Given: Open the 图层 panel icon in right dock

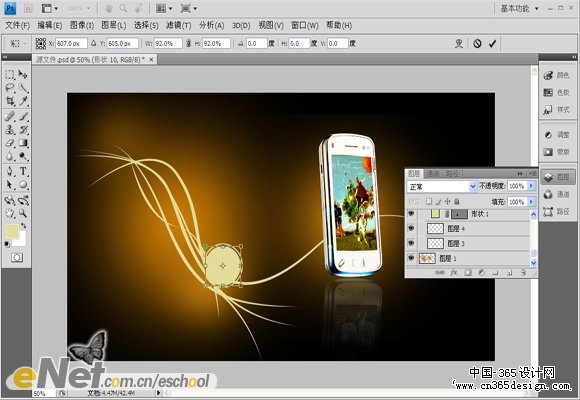Looking at the screenshot, I should point(557,177).
